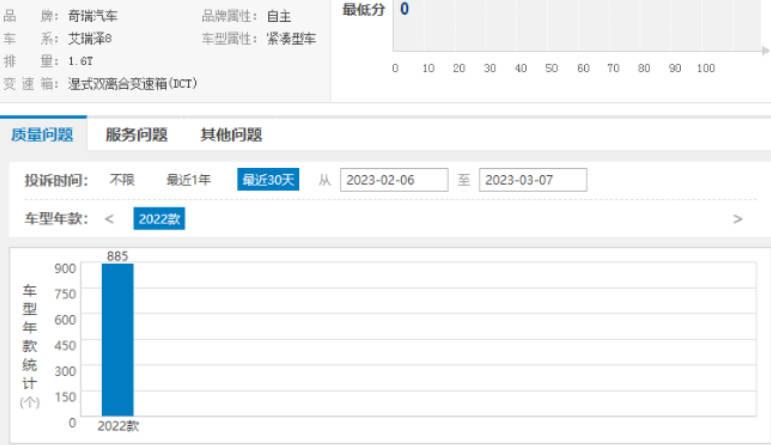Click the end date field 2023-03-07
Image resolution: width=771 pixels, height=445 pixels.
click(x=532, y=180)
